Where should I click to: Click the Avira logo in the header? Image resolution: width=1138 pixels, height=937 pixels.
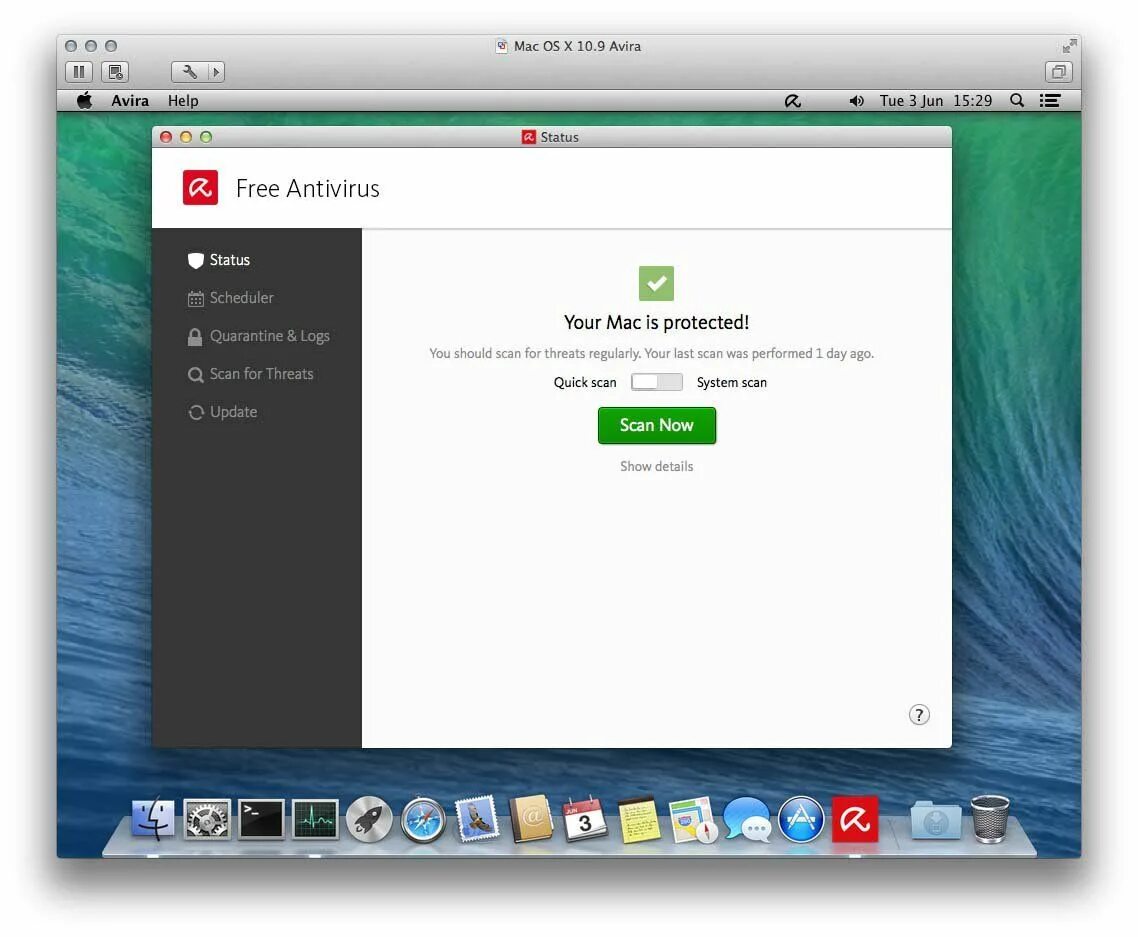coord(200,188)
